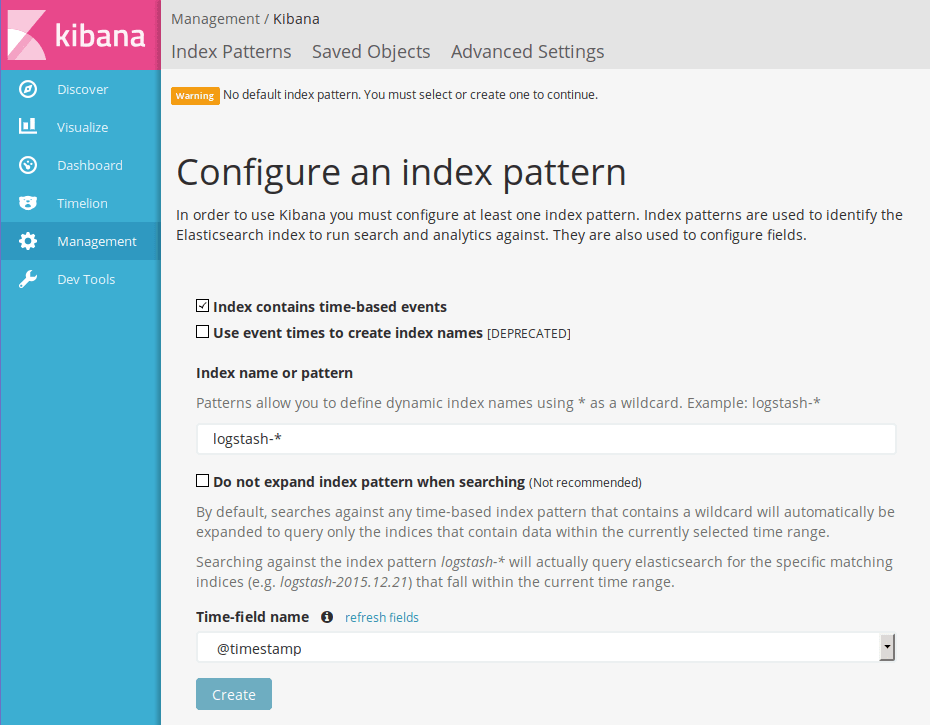Click the refresh fields link
The image size is (930, 725).
pos(381,618)
